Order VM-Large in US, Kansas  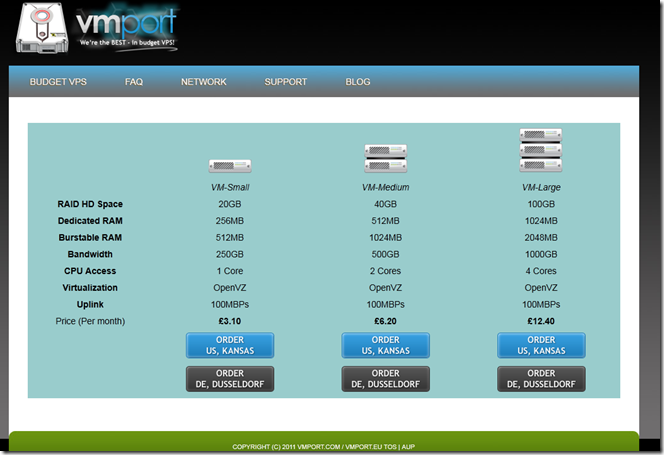pyautogui.click(x=541, y=345)
